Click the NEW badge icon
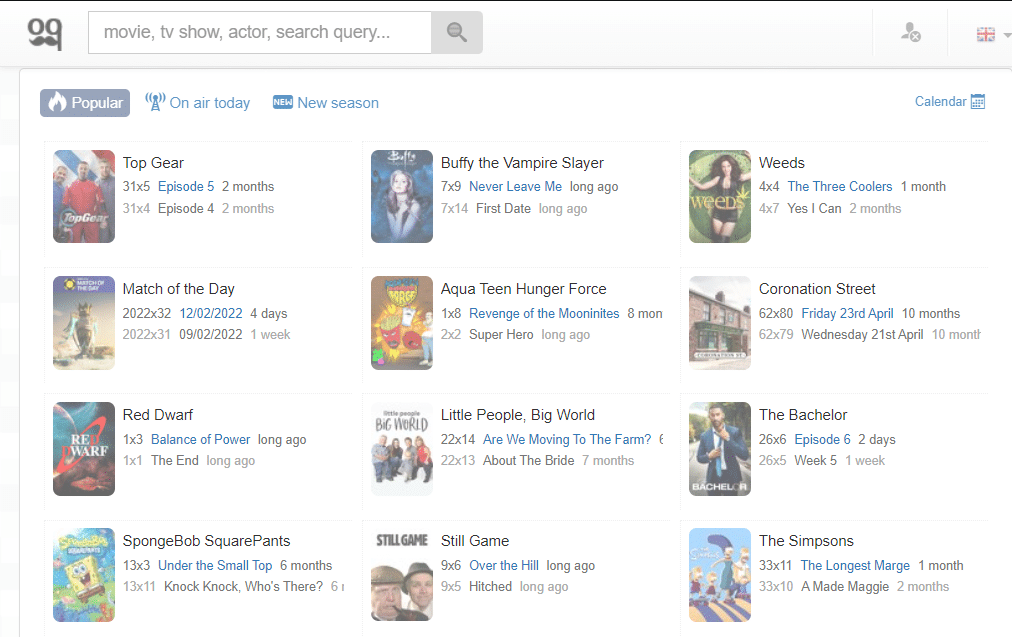This screenshot has width=1012, height=637. pos(283,102)
